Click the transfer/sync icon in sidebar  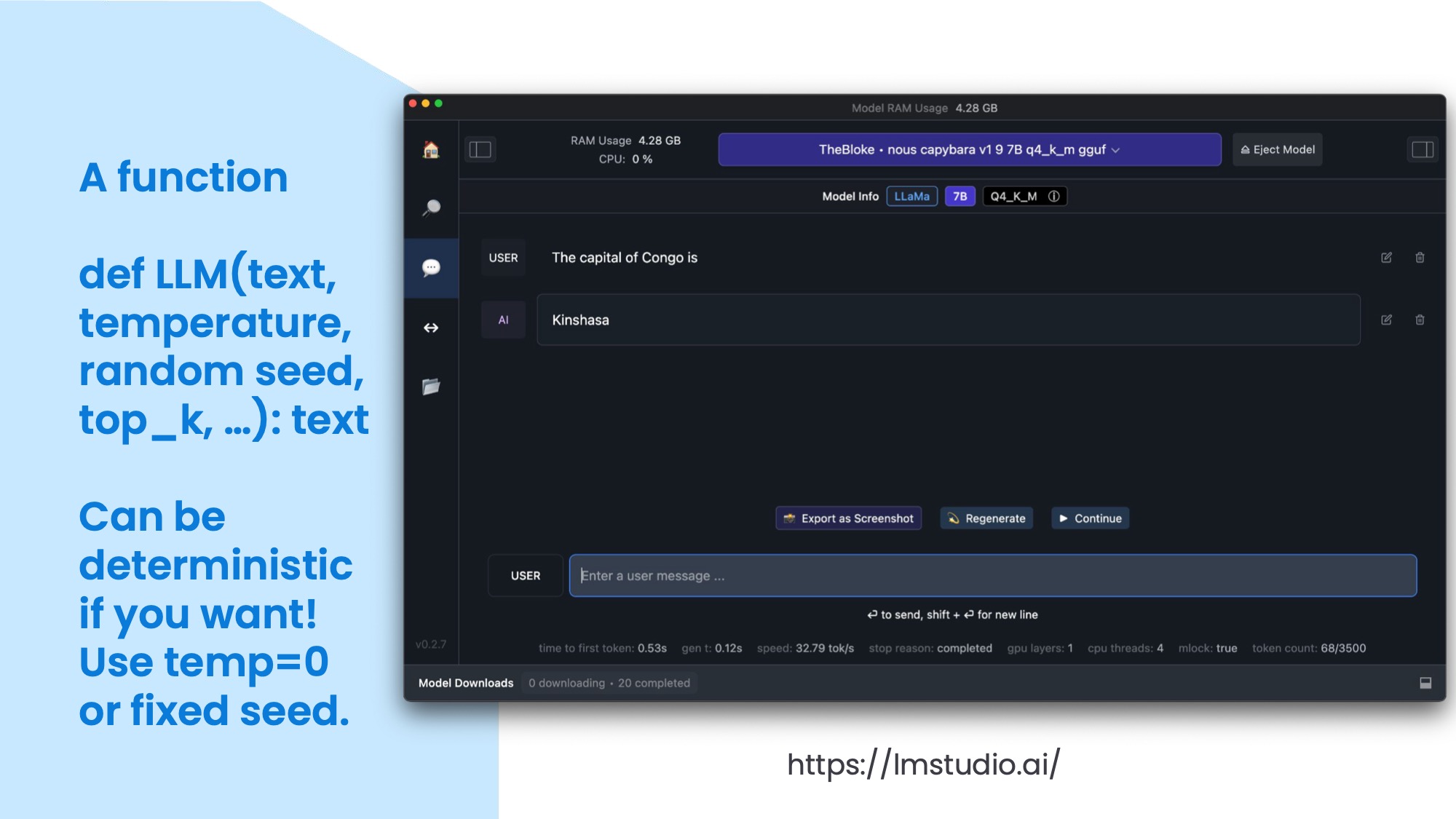[x=431, y=327]
